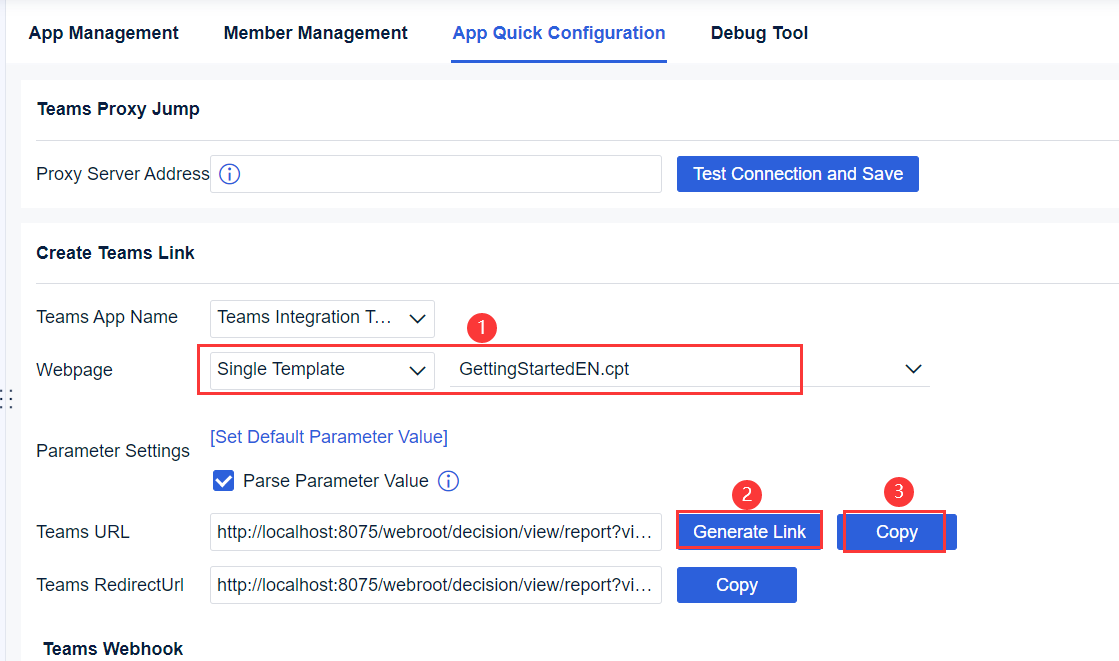Click the Teams App Name label
Viewport: 1119px width, 661px height.
point(107,317)
